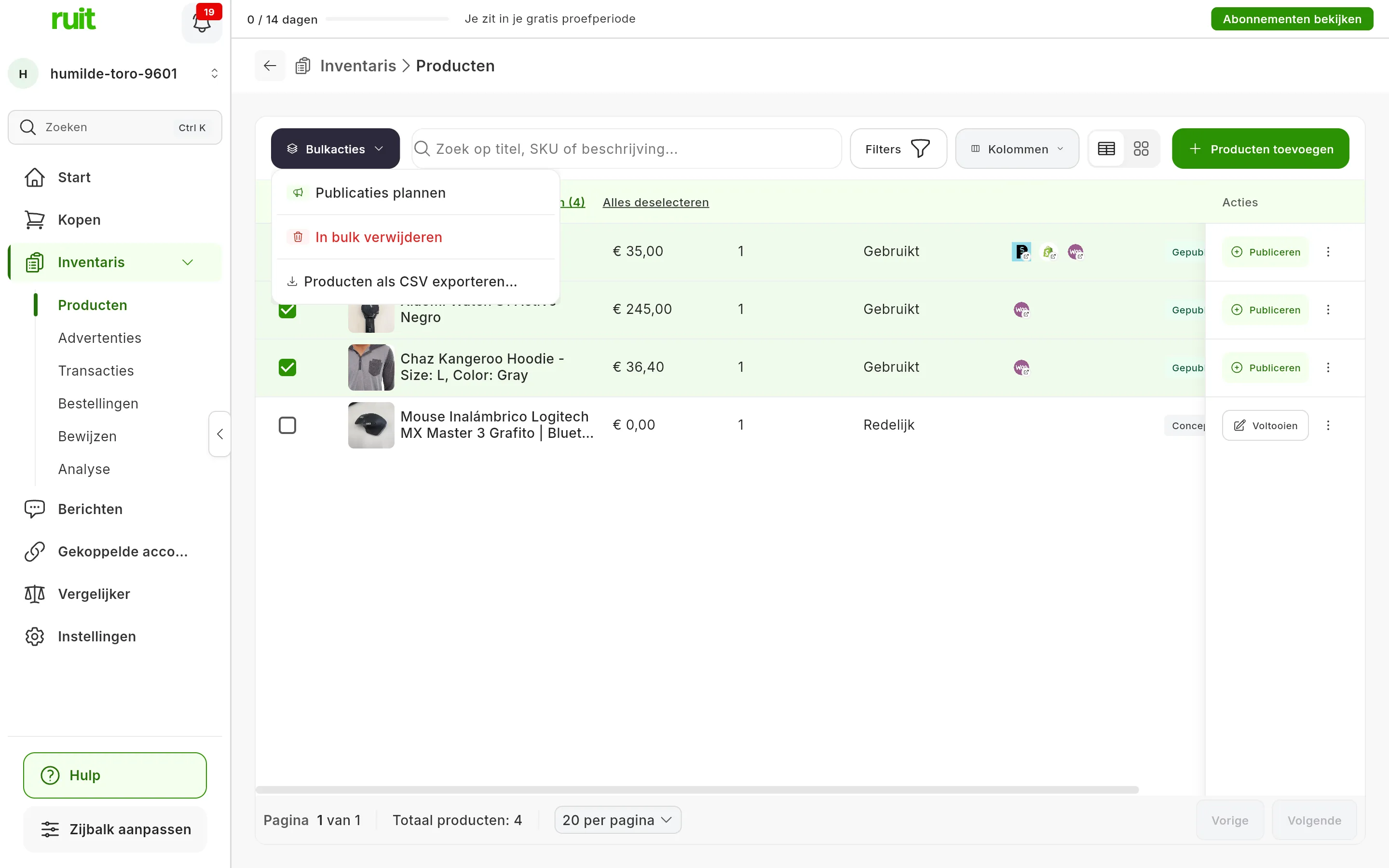
Task: Open WooCommerce icon in Chaz Hoodie row
Action: 1021,367
